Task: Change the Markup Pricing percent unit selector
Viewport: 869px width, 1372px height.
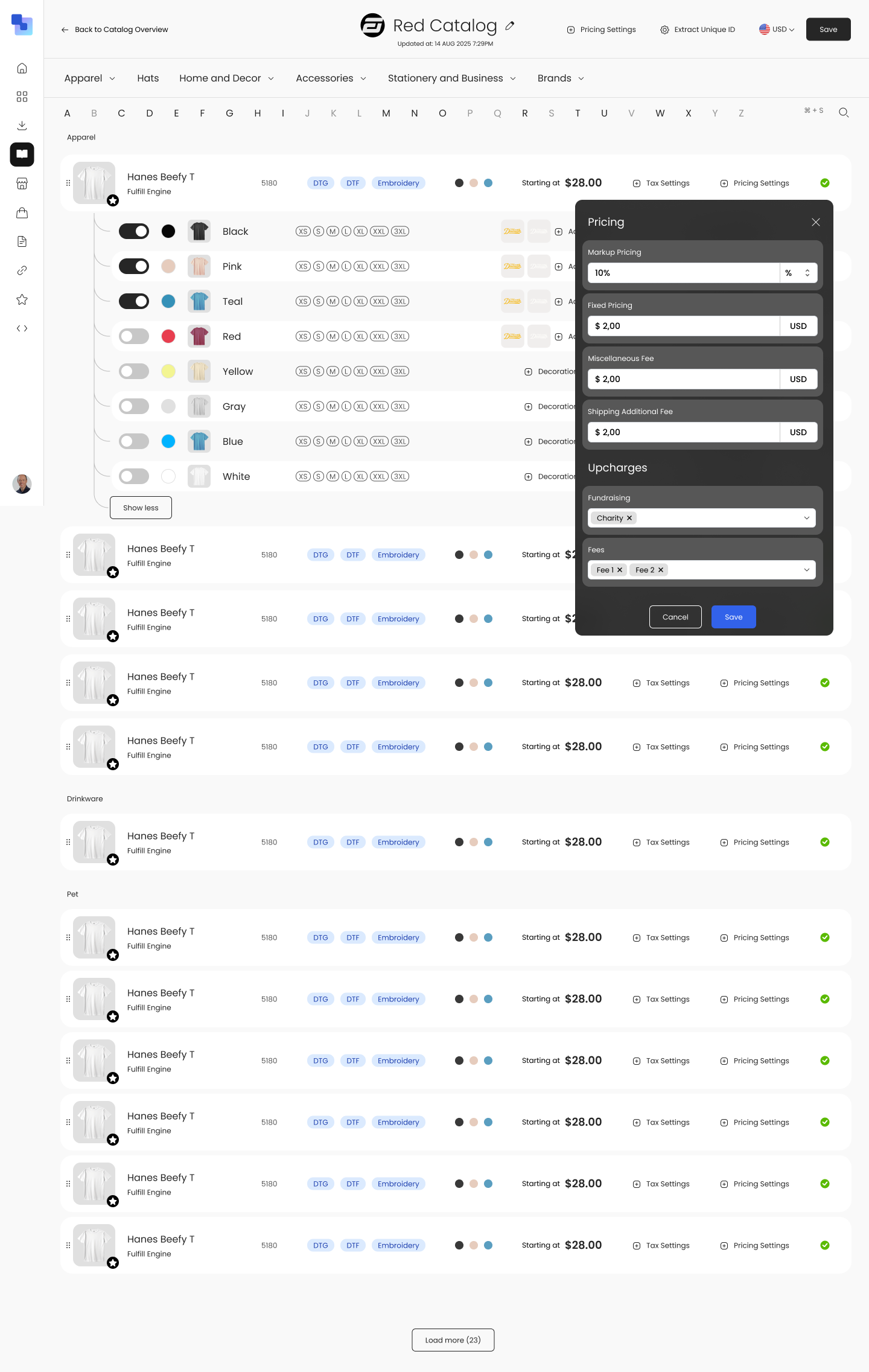Action: (x=798, y=273)
